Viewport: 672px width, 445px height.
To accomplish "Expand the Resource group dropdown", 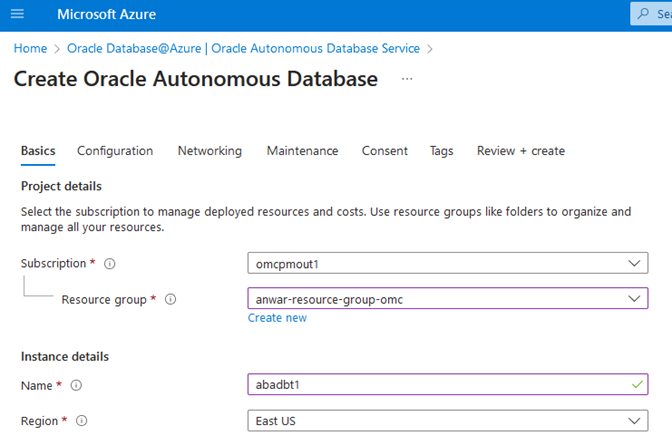I will pyautogui.click(x=633, y=299).
